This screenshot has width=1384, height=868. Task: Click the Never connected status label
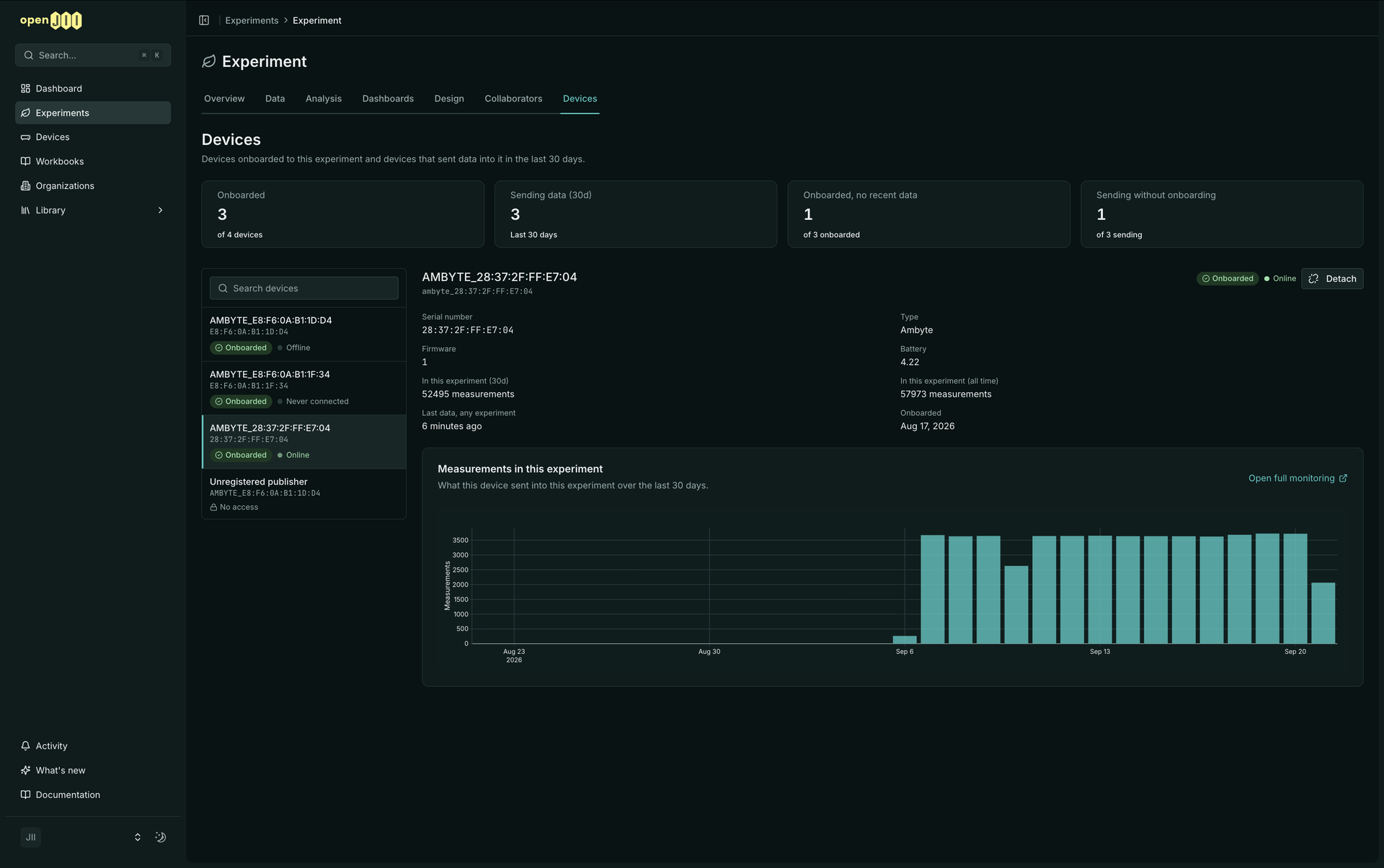(313, 402)
